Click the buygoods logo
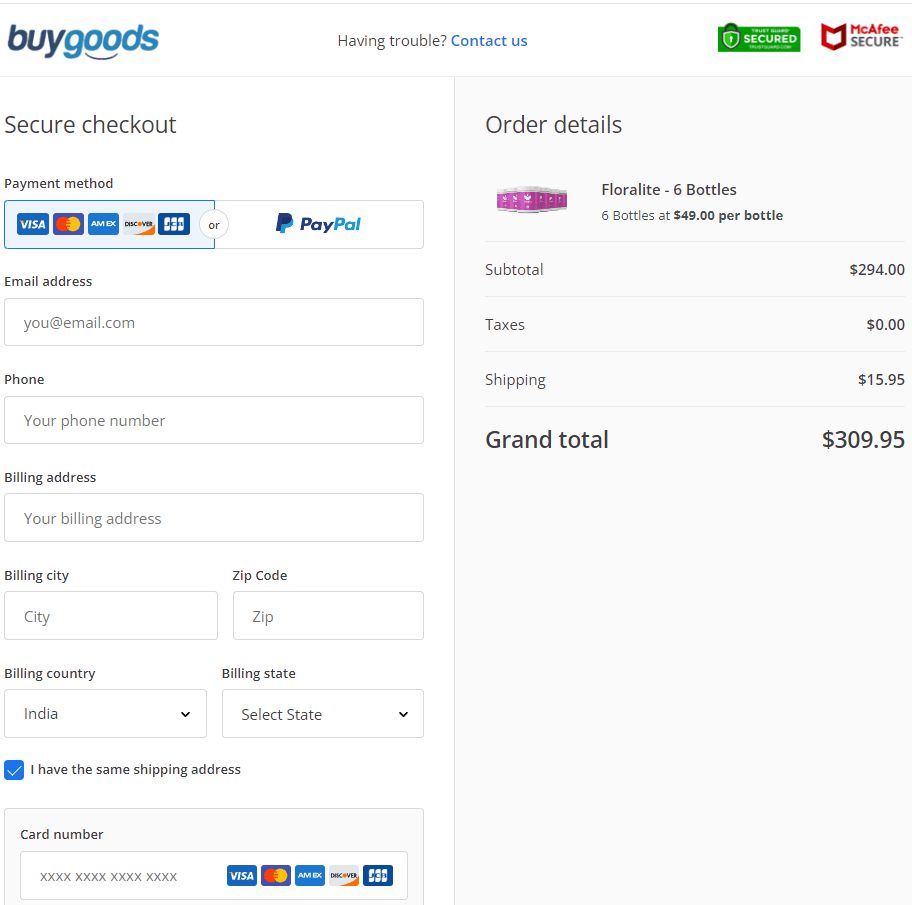Viewport: 912px width, 905px height. click(x=83, y=40)
